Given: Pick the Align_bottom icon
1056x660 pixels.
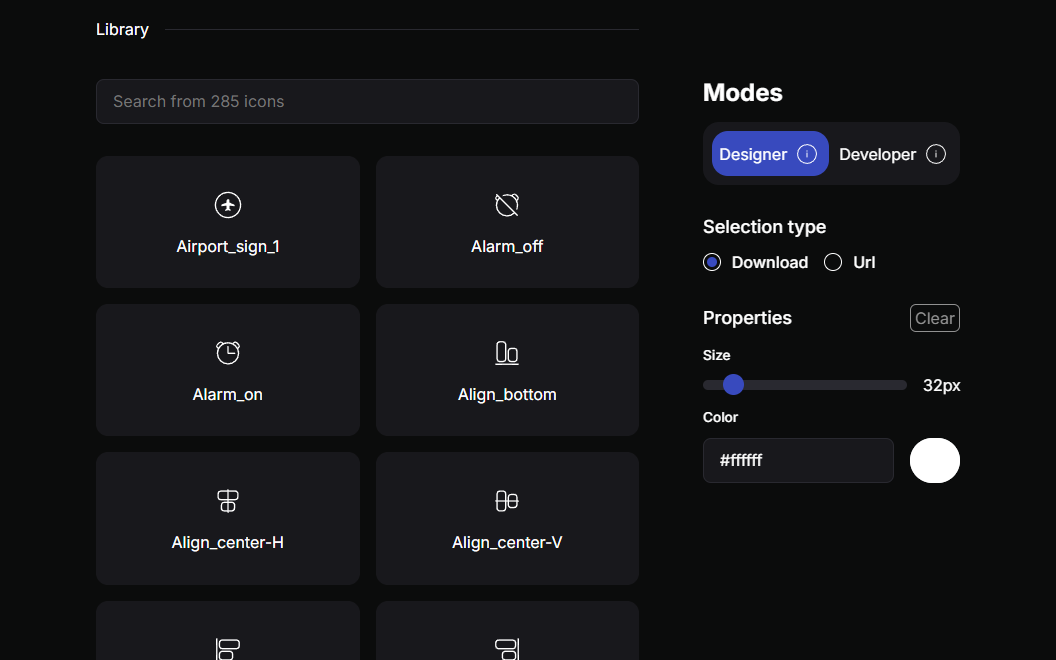Looking at the screenshot, I should [x=507, y=353].
